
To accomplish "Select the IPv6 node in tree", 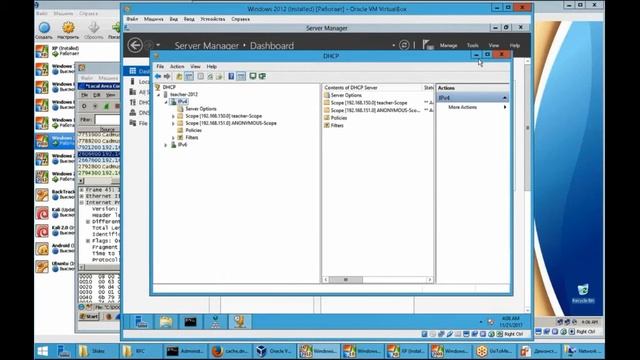I will tap(182, 144).
